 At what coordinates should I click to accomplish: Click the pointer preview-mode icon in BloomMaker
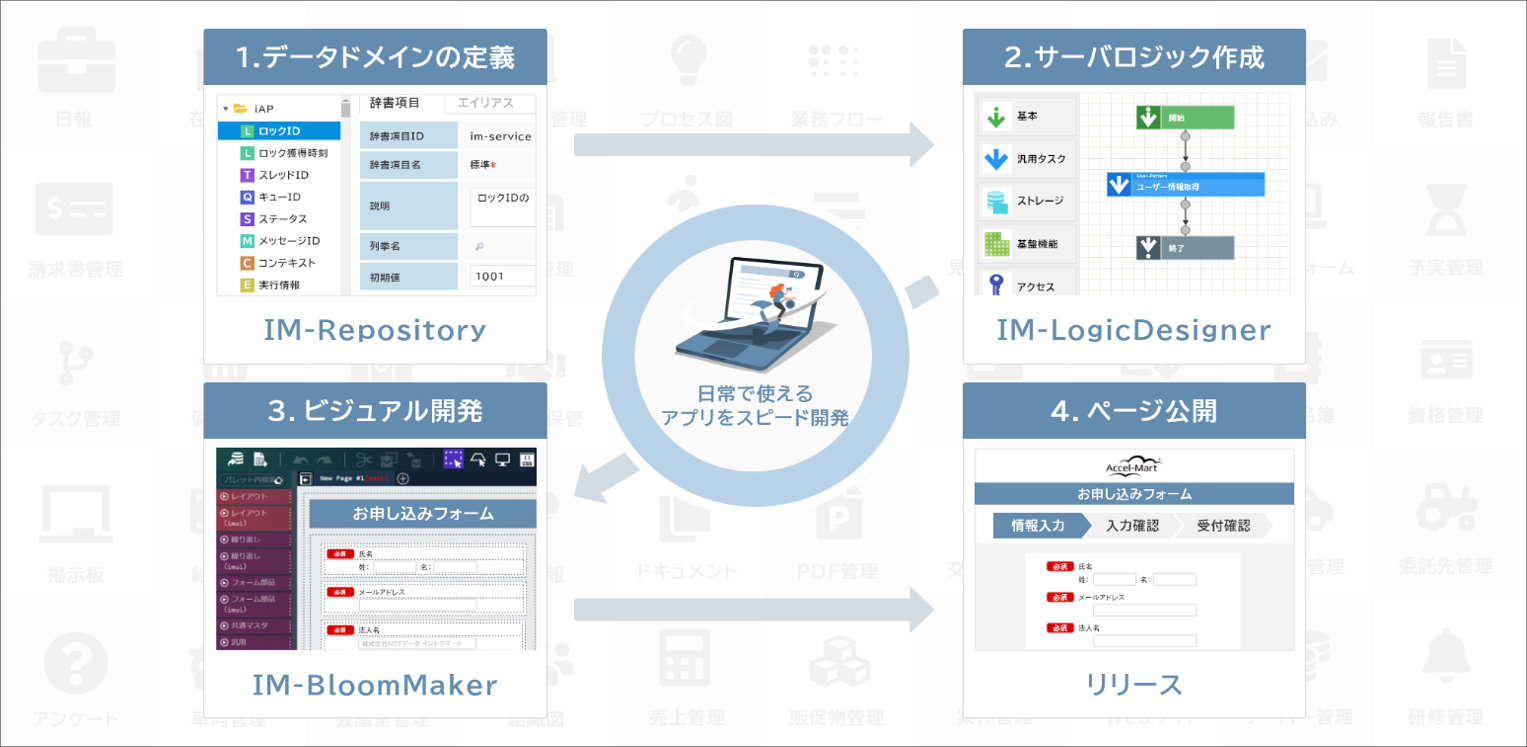[478, 460]
